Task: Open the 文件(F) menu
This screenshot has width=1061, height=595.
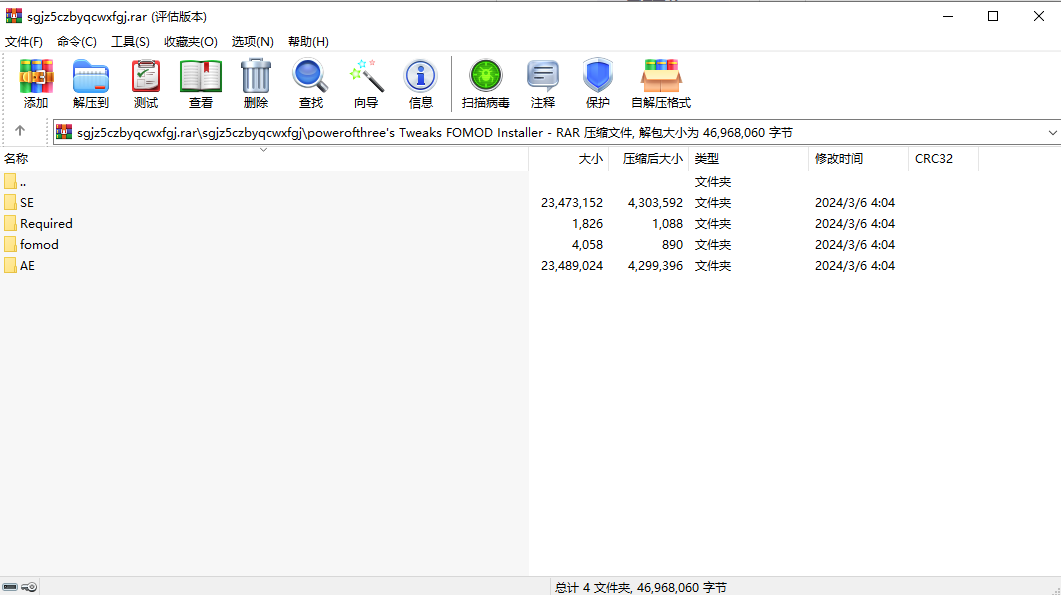Action: [24, 41]
